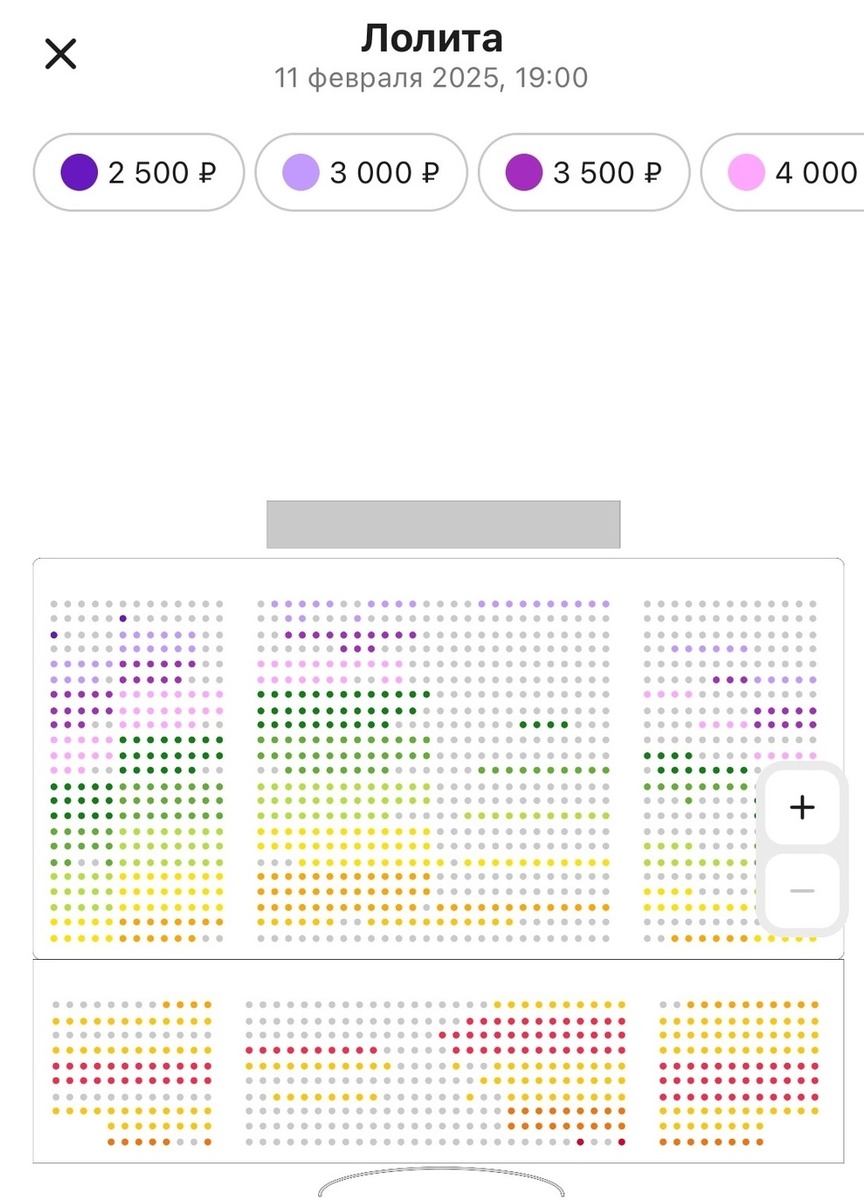Select the last dark crimson seat in bottom center row
The width and height of the screenshot is (864, 1200).
pos(621,1141)
